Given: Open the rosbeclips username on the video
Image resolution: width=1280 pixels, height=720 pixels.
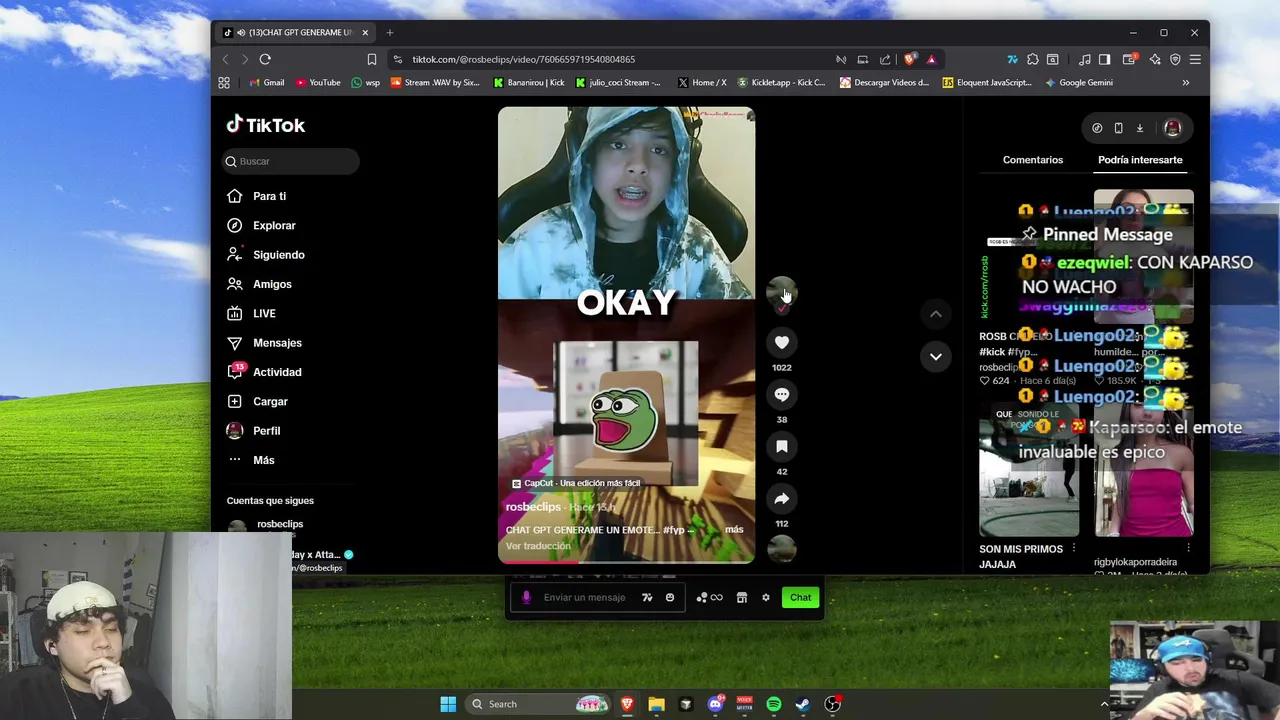Looking at the screenshot, I should (533, 507).
